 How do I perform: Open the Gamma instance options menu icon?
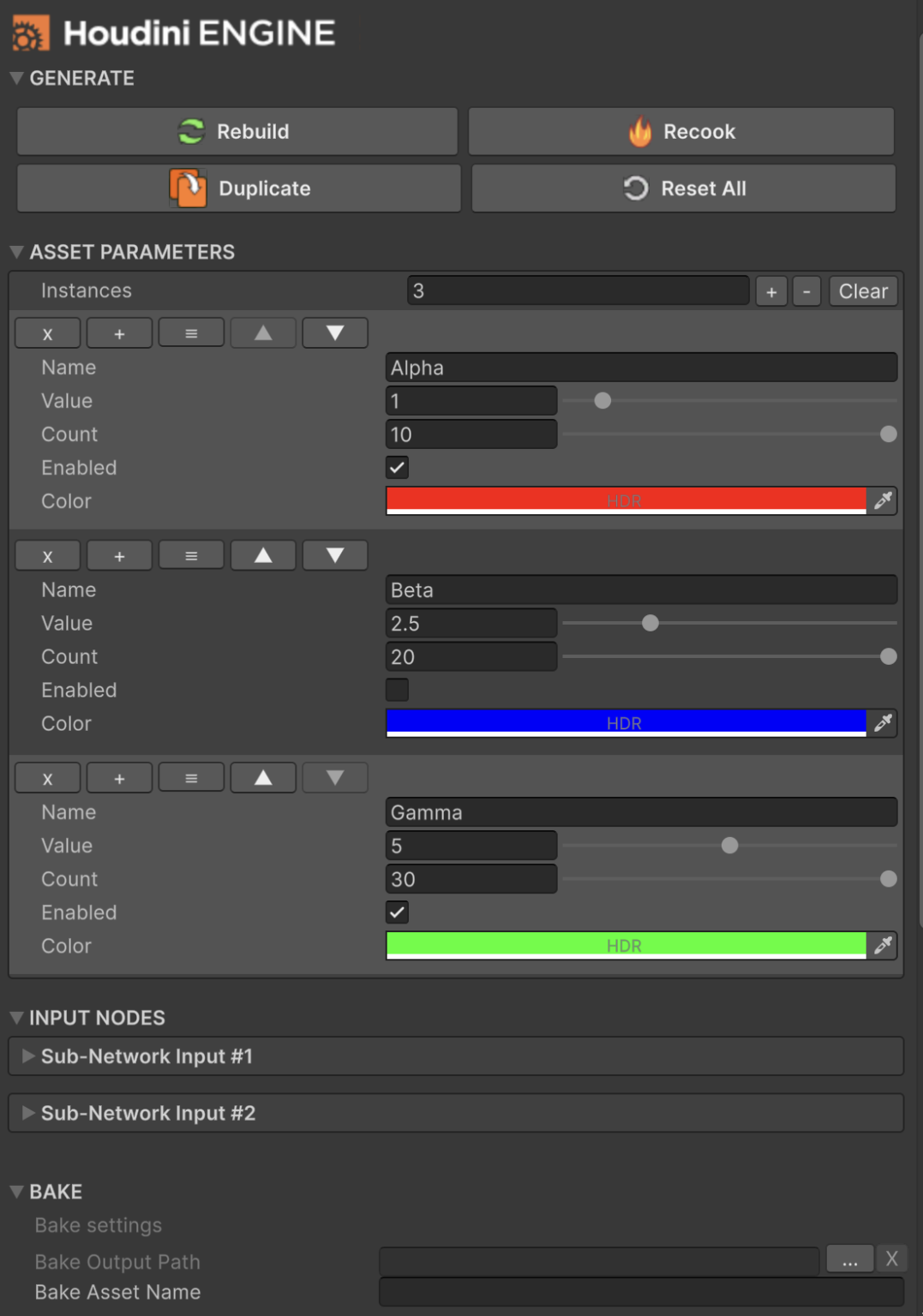[191, 778]
